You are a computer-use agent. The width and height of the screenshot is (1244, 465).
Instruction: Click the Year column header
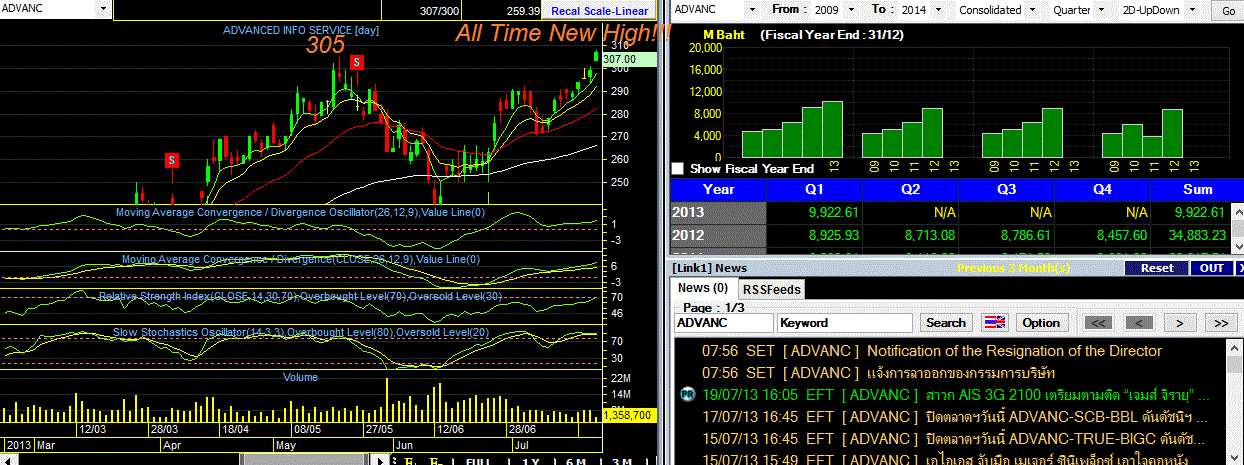718,189
